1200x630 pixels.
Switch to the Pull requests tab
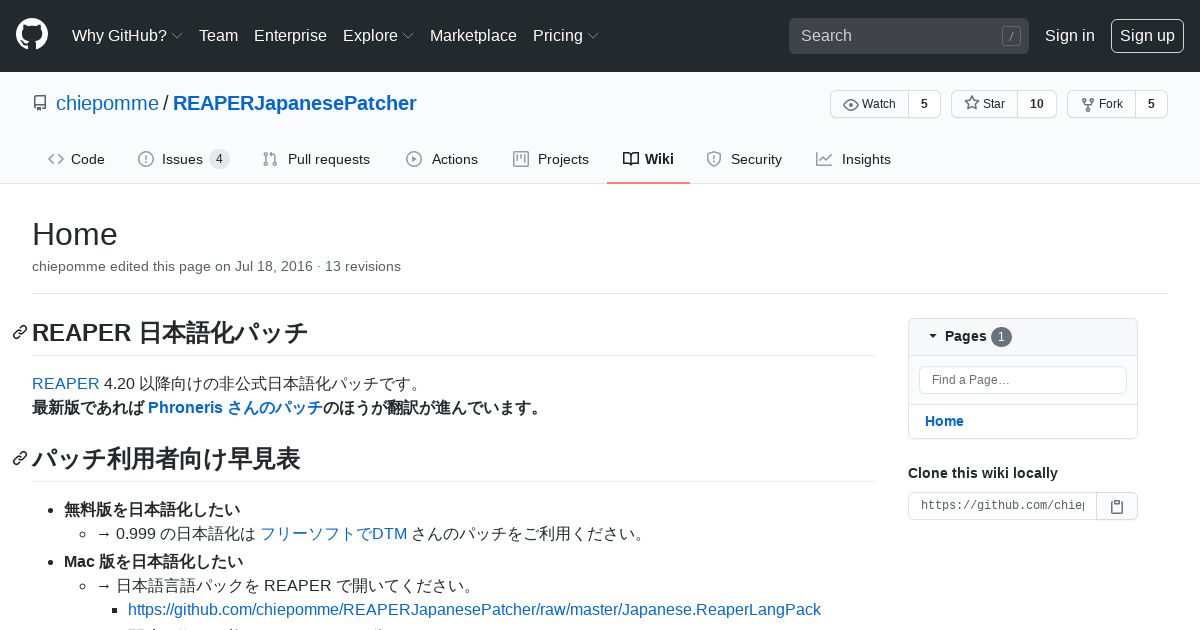[316, 159]
